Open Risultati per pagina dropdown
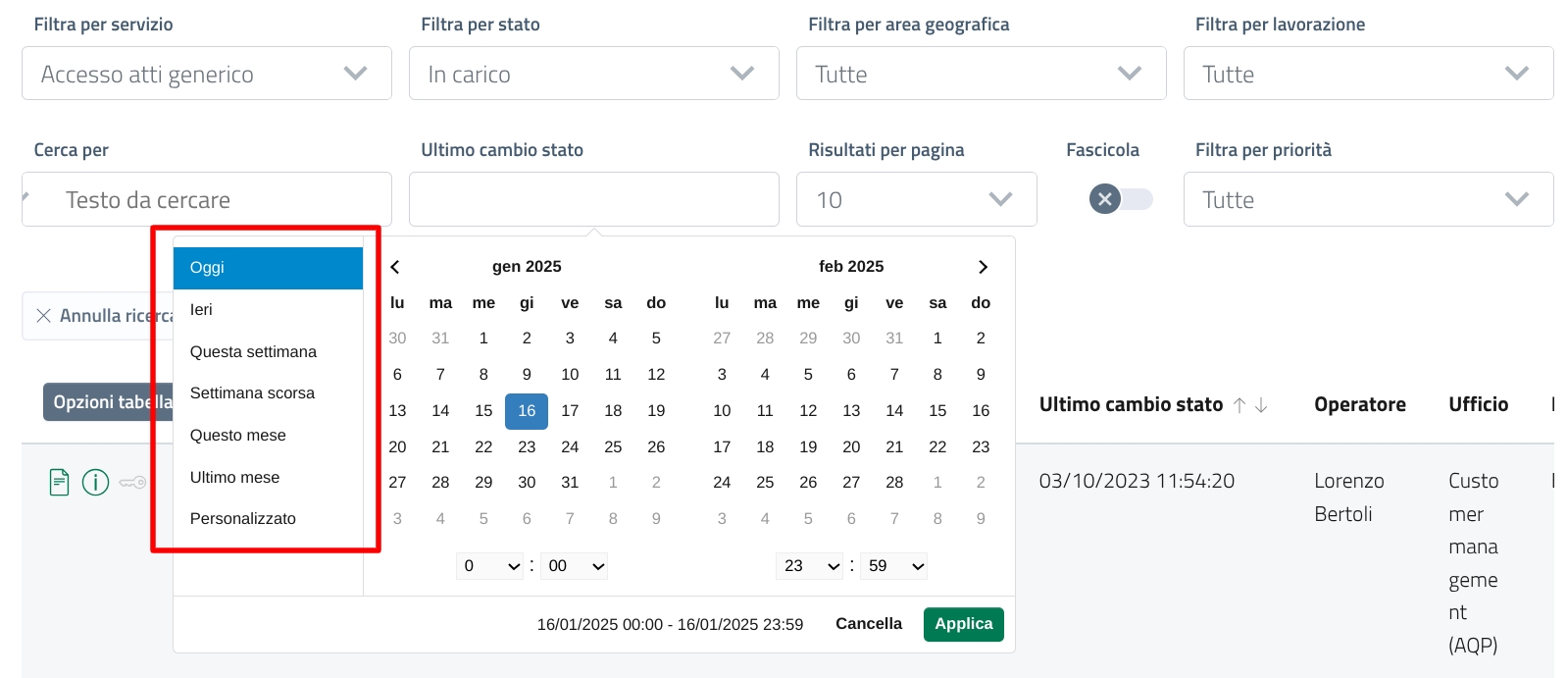This screenshot has height=678, width=1568. 916,199
